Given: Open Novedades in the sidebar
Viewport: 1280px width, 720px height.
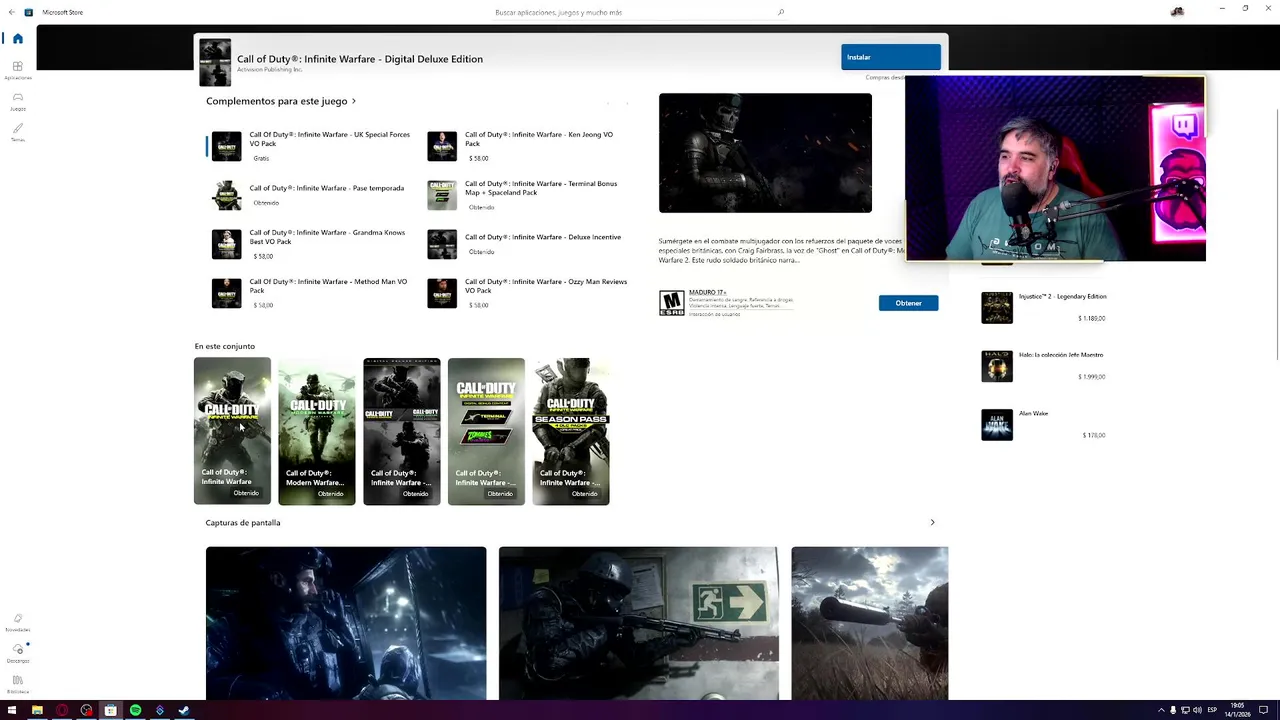Looking at the screenshot, I should coord(17,622).
